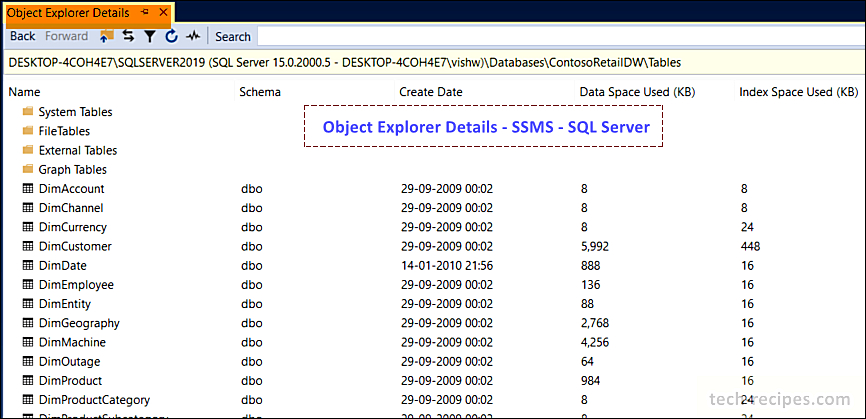Click the activity monitor pulse icon
The height and width of the screenshot is (419, 866).
193,36
